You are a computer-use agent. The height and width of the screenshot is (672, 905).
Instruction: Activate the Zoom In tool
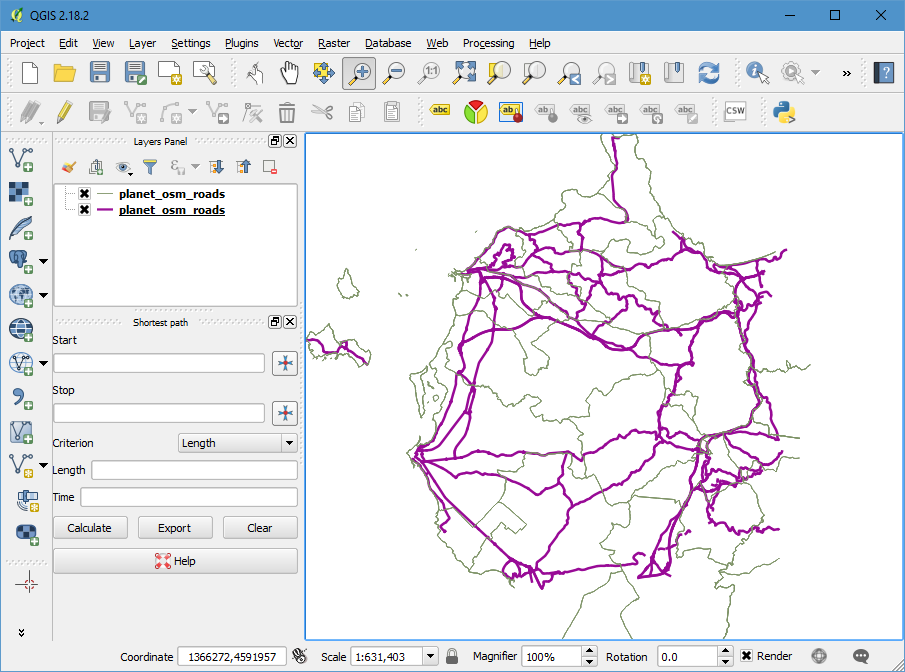tap(359, 73)
